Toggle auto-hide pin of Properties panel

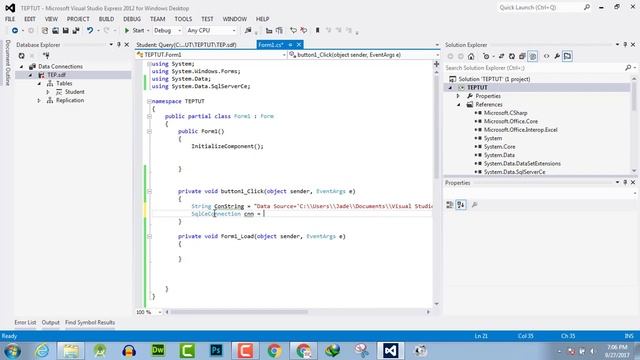[625, 182]
